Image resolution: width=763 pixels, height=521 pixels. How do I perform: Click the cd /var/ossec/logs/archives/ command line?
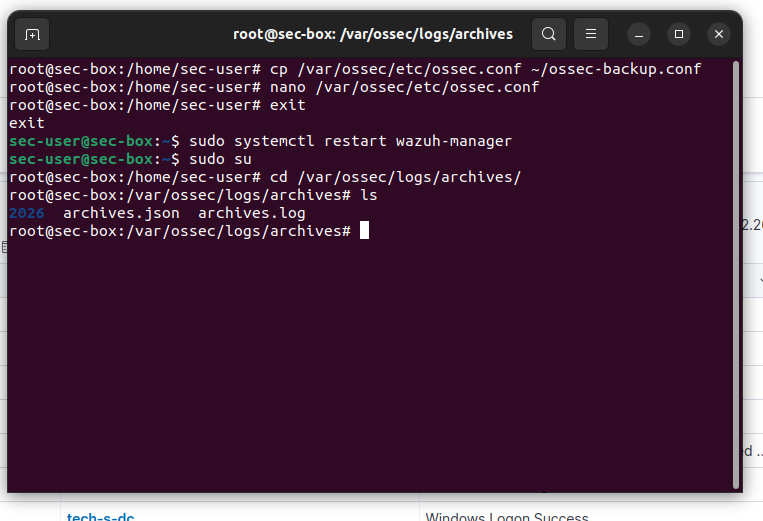tap(395, 177)
